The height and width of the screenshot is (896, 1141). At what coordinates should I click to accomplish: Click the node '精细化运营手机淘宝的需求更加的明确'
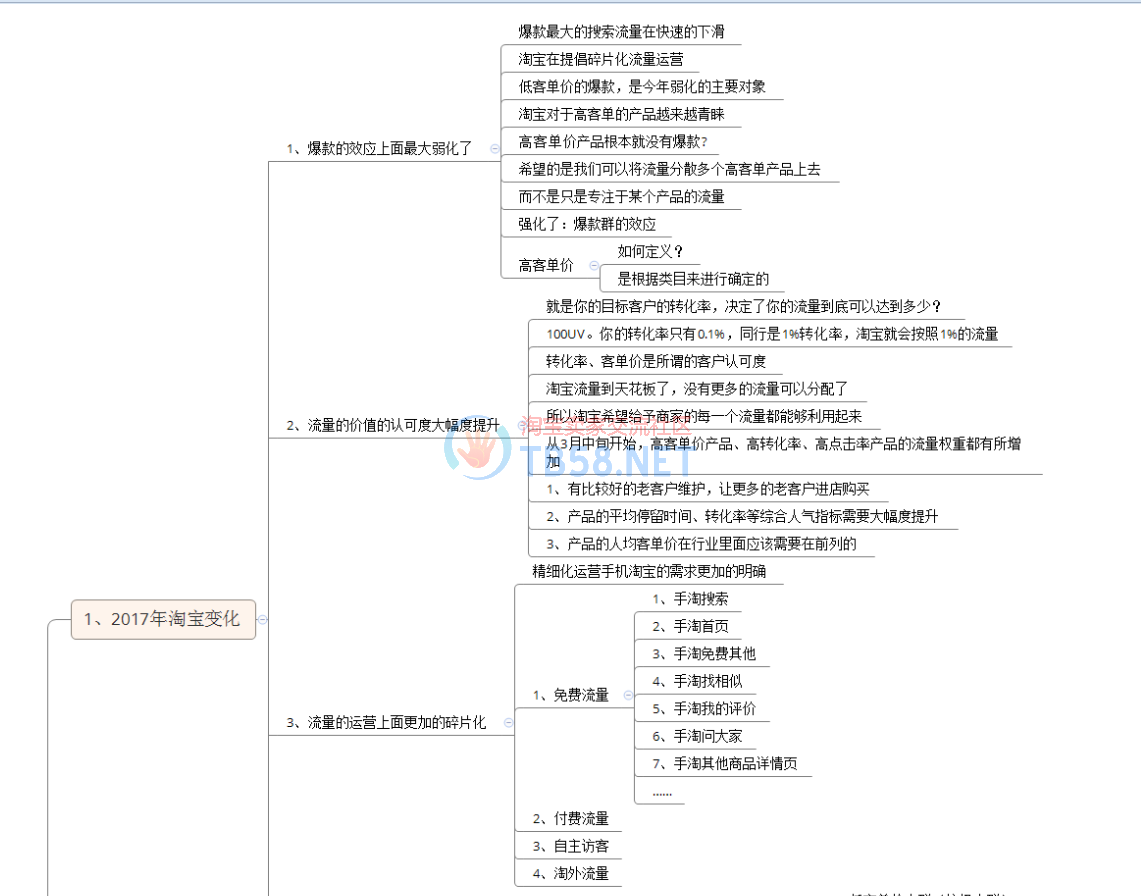(x=649, y=571)
